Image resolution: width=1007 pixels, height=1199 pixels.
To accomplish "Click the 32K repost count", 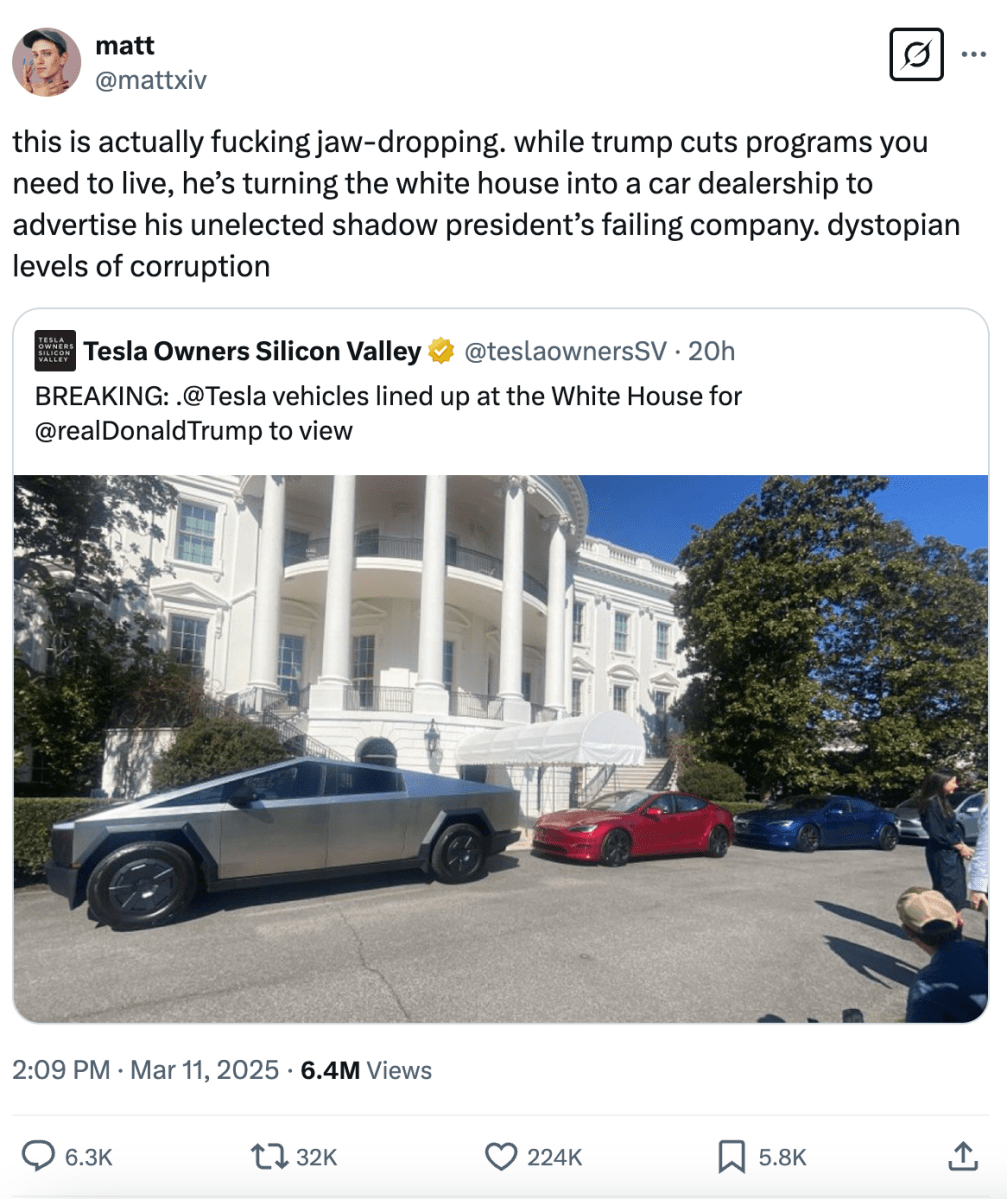I will (x=317, y=1157).
